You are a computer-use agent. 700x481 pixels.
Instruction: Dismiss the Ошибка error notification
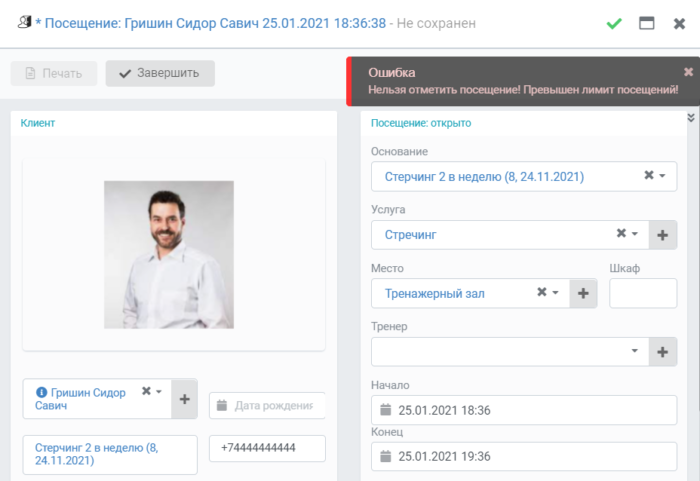pyautogui.click(x=688, y=72)
